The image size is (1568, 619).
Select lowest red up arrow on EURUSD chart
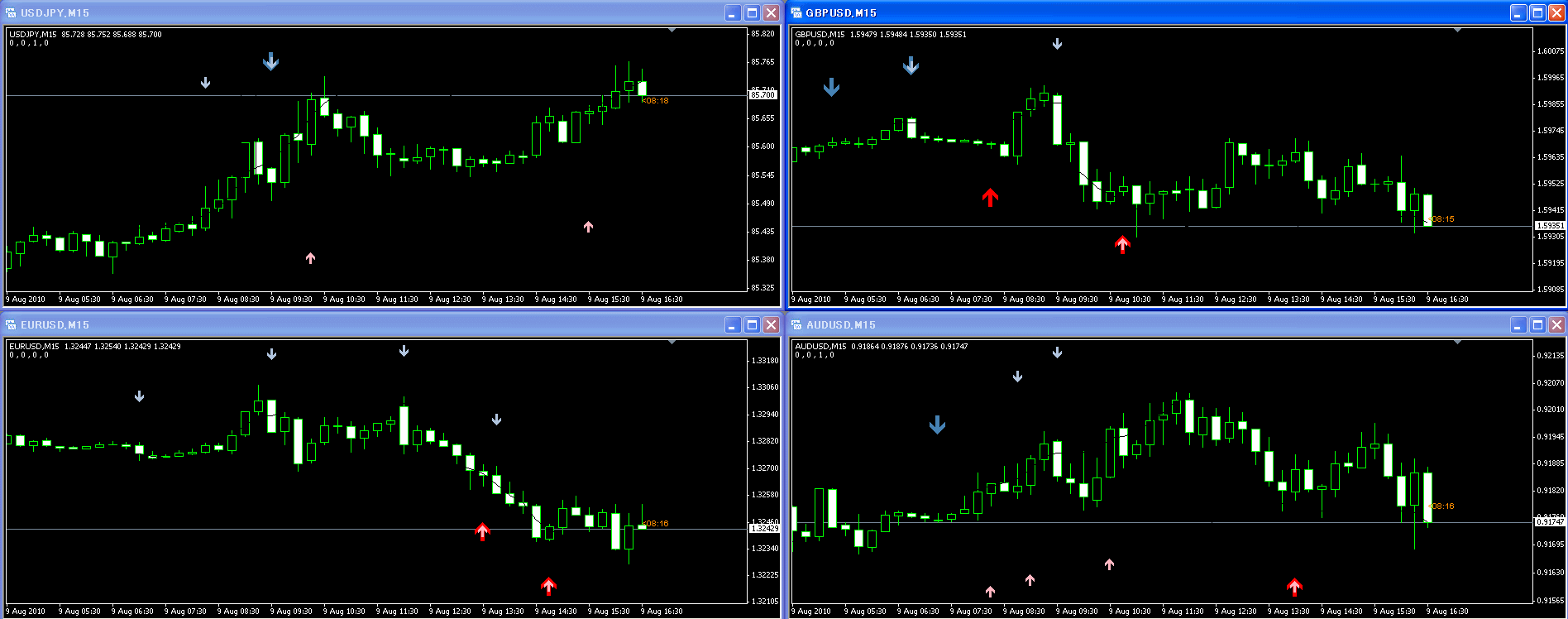tap(548, 586)
